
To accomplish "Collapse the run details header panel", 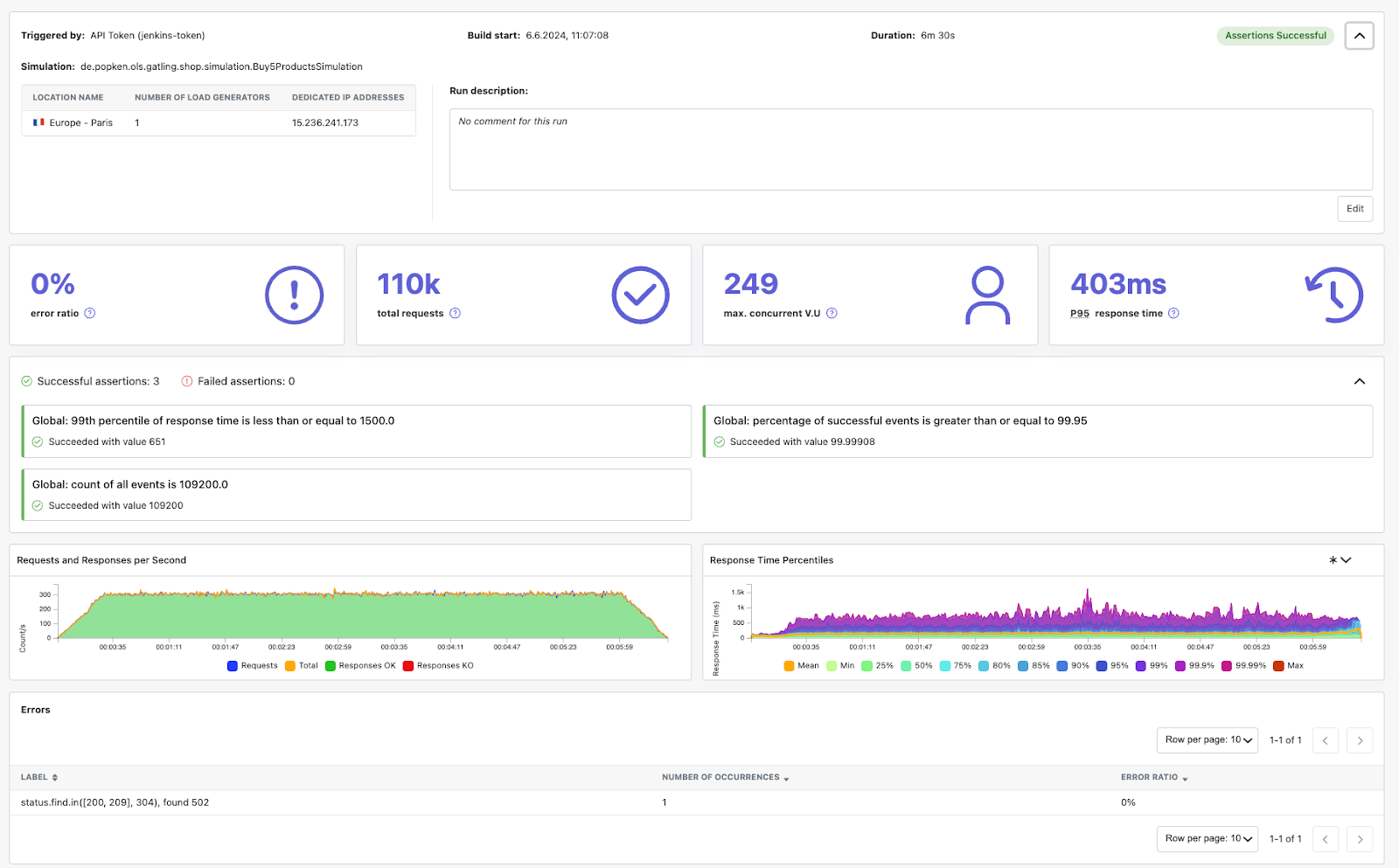I will [1359, 36].
